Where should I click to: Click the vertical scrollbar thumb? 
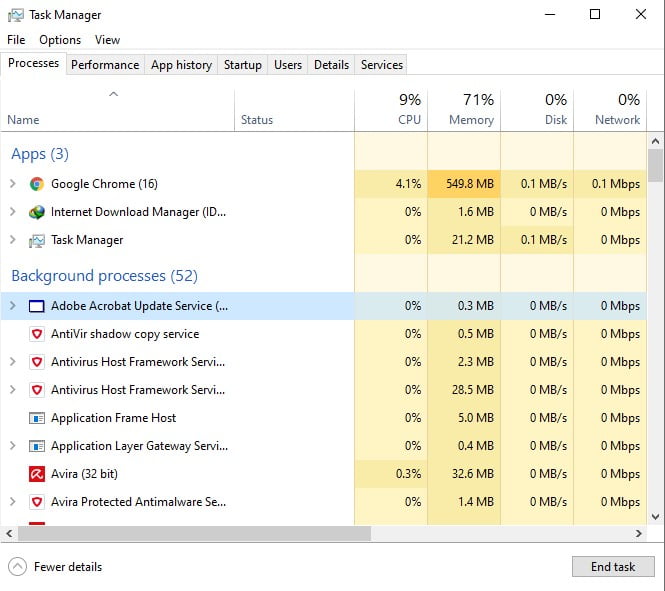[655, 165]
